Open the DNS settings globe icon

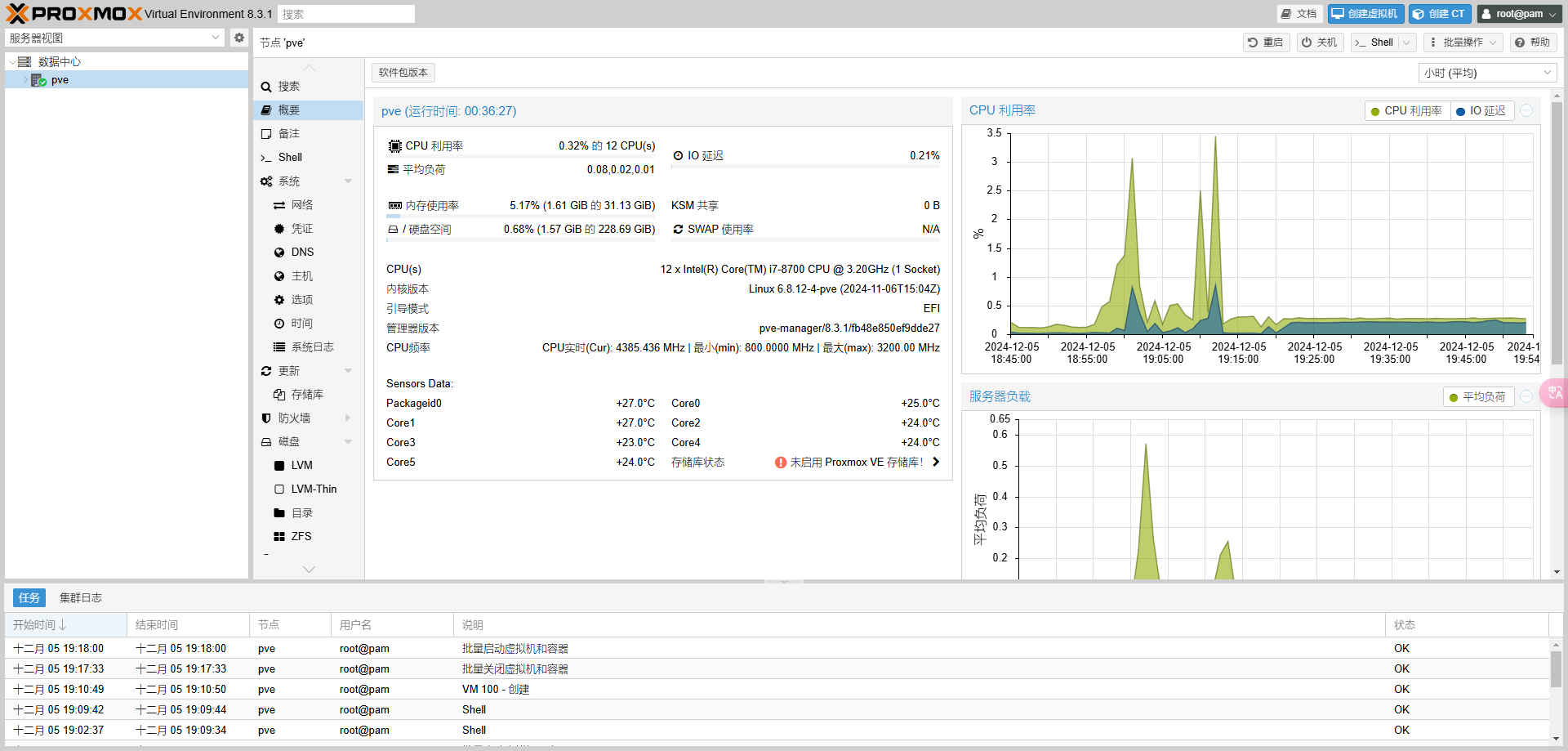[x=279, y=253]
